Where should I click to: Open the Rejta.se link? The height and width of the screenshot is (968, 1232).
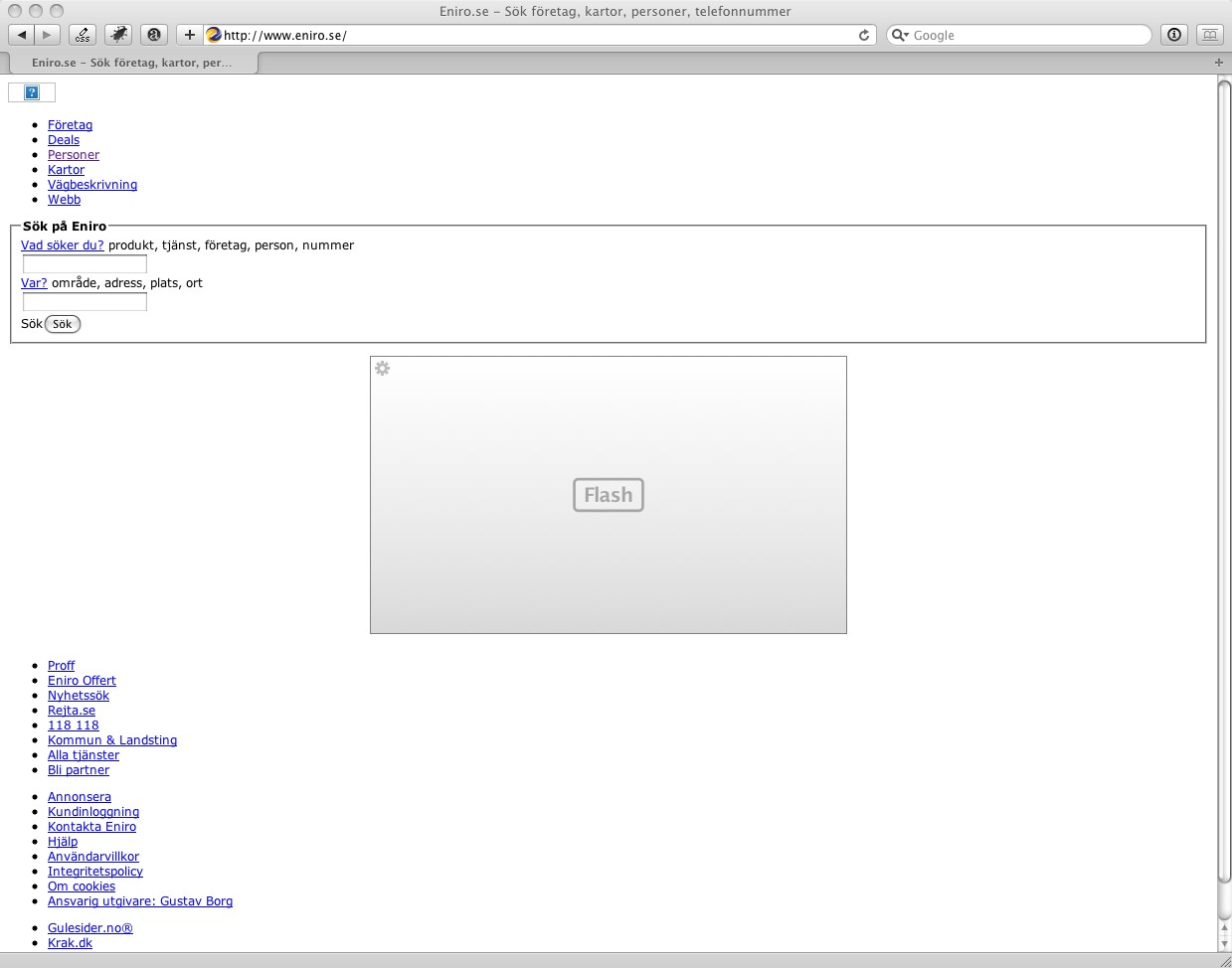[x=72, y=711]
